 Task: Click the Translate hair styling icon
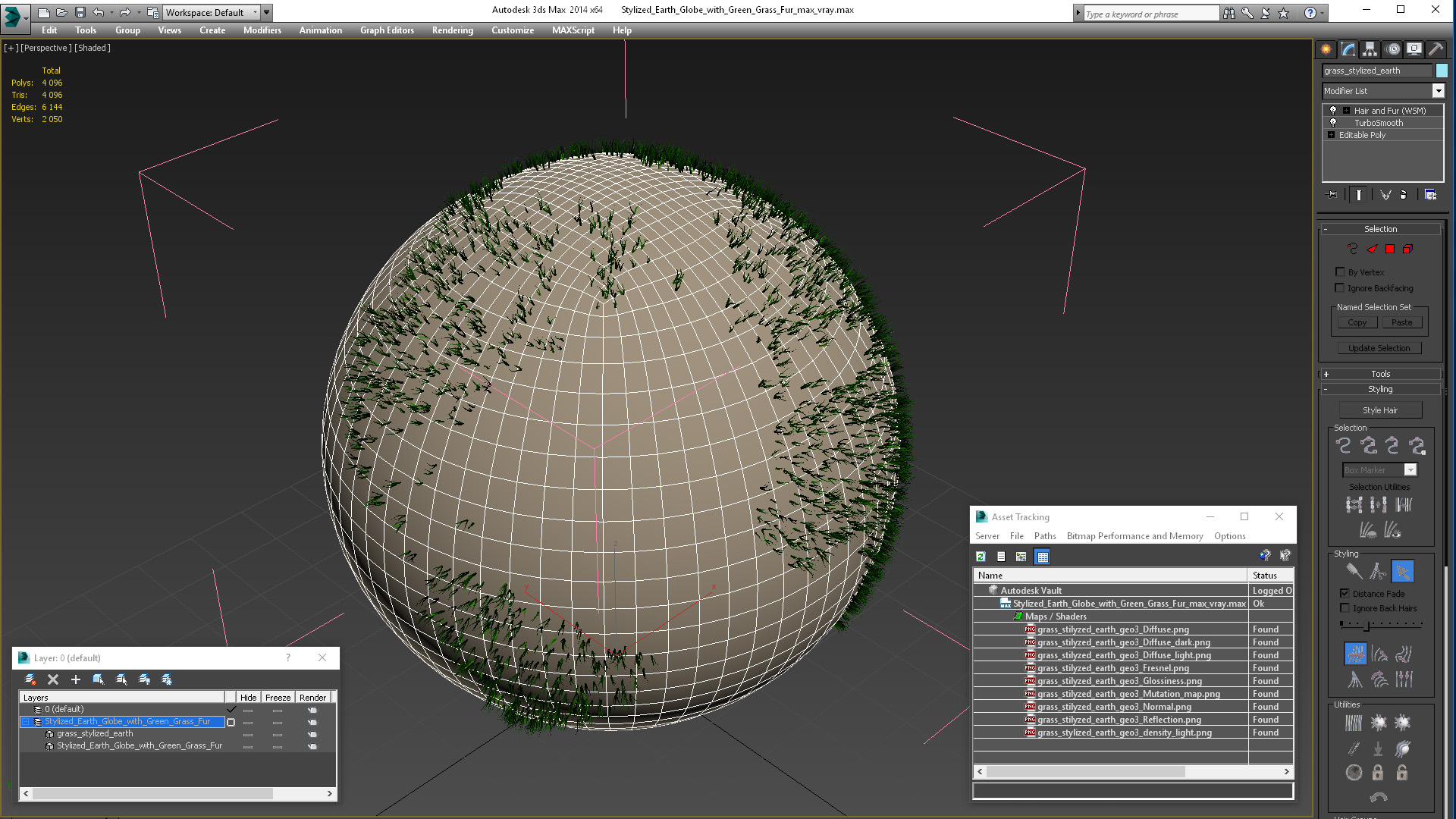click(x=1355, y=654)
